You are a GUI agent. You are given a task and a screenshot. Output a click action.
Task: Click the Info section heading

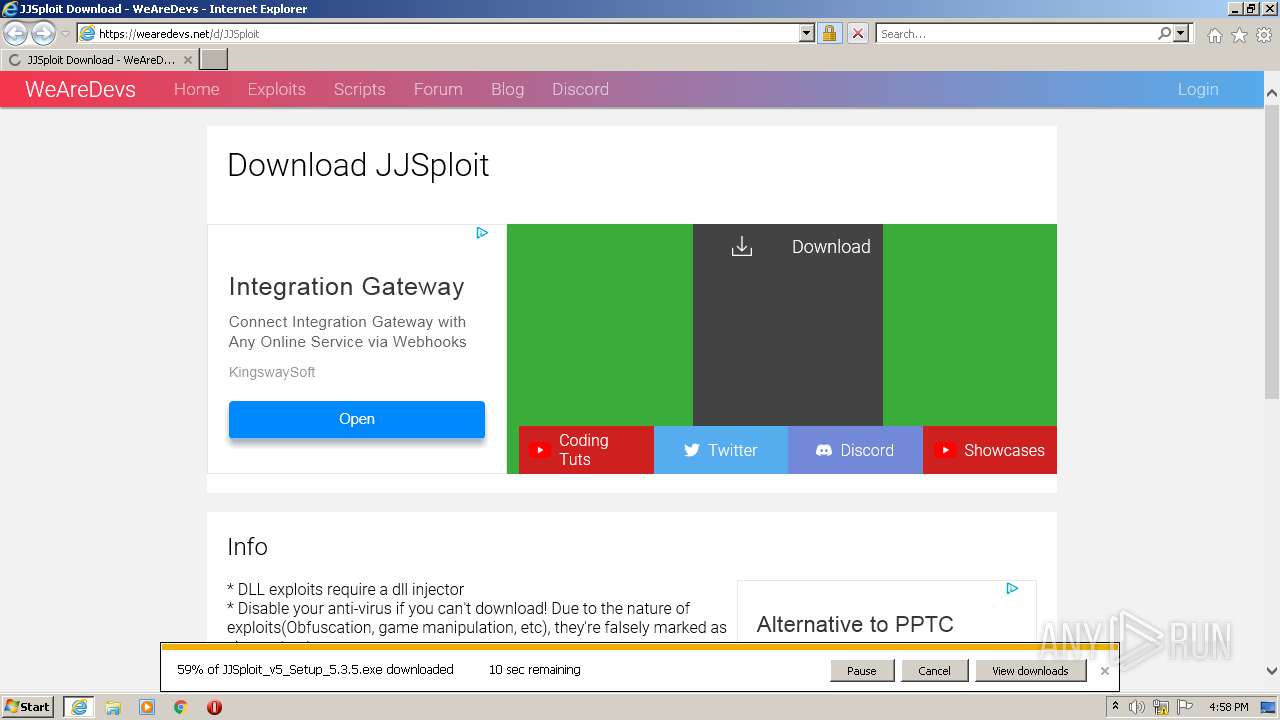point(247,547)
